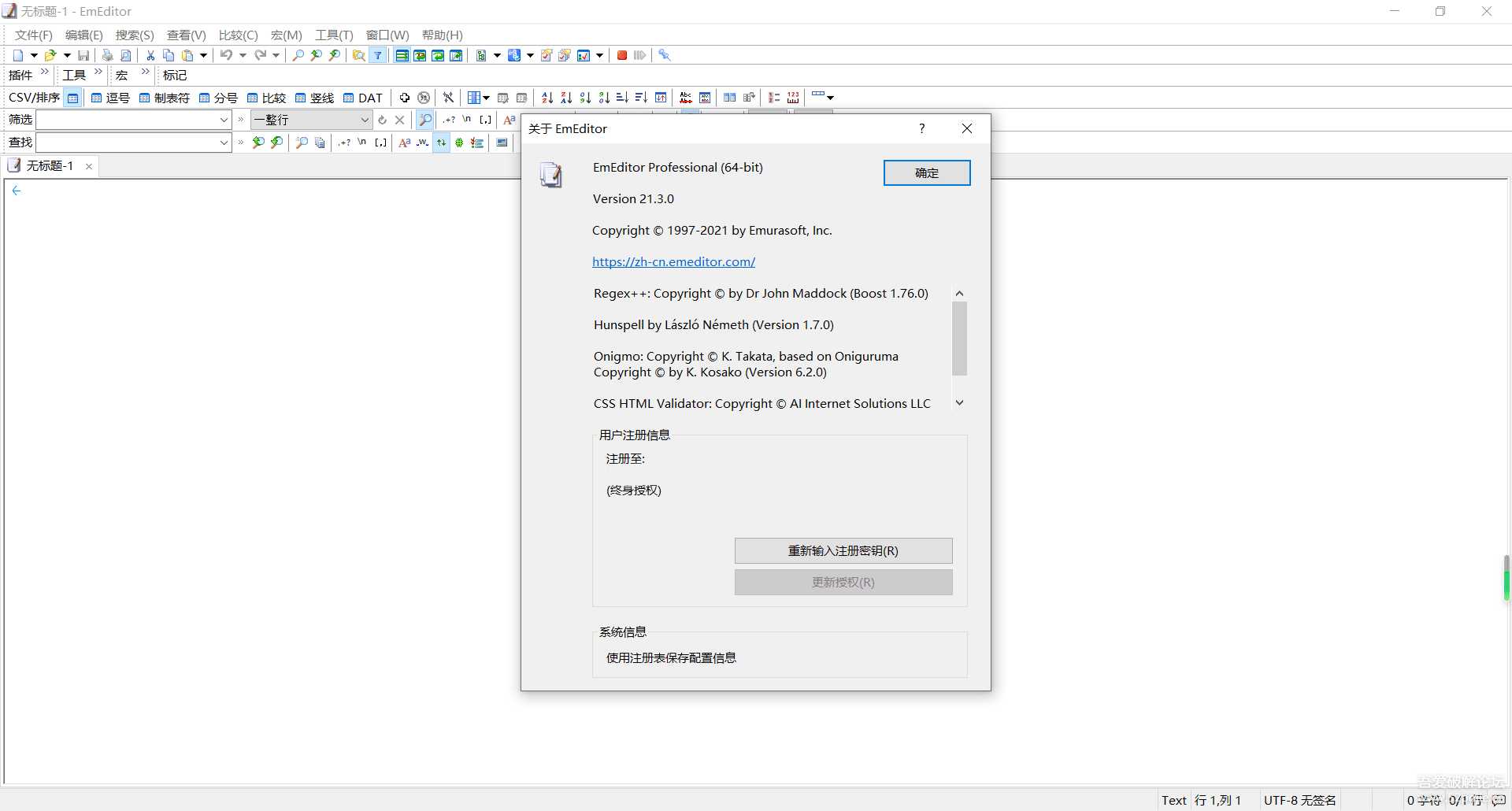Click the Spelling Abc icon in CSV toolbar

point(686,98)
